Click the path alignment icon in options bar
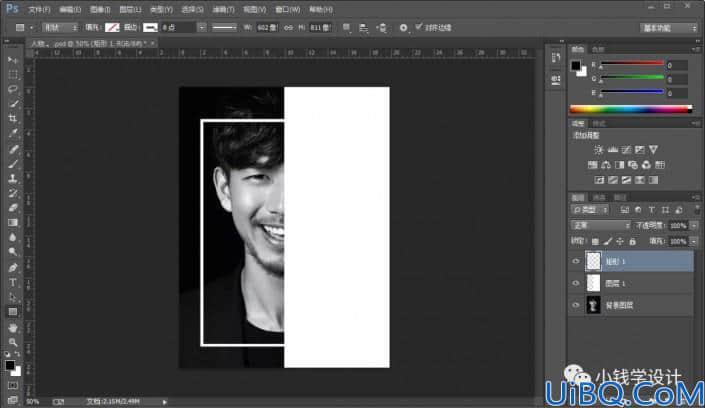 (x=363, y=28)
